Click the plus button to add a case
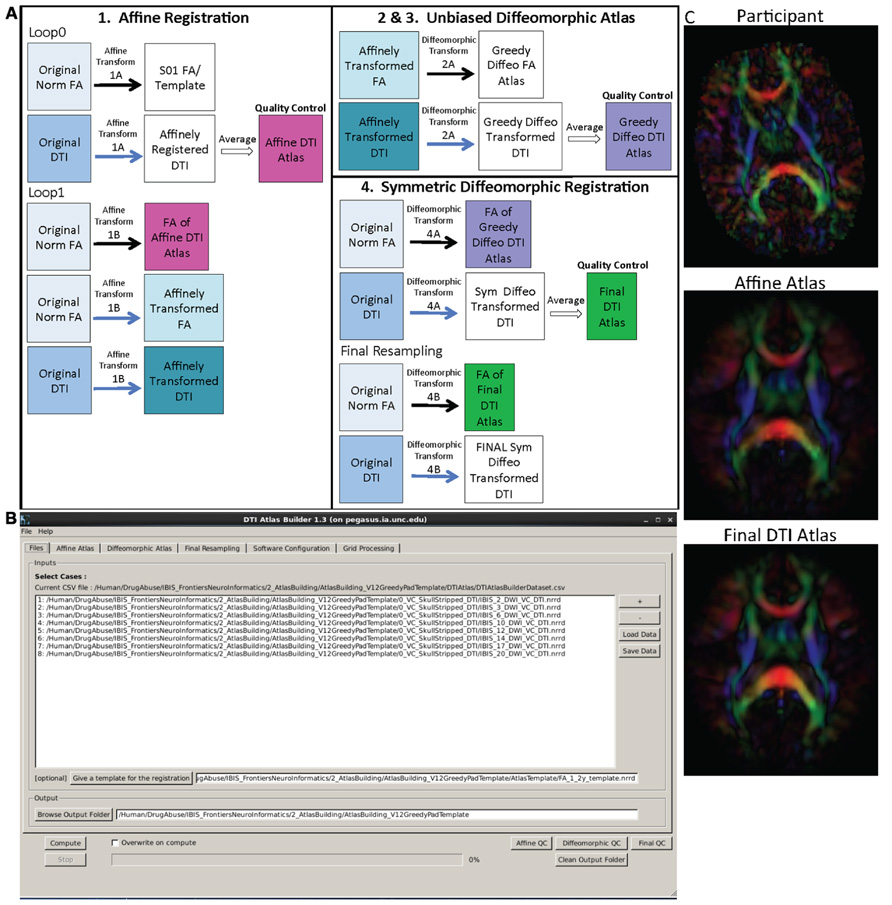Viewport: 892px width, 905px height. 639,601
